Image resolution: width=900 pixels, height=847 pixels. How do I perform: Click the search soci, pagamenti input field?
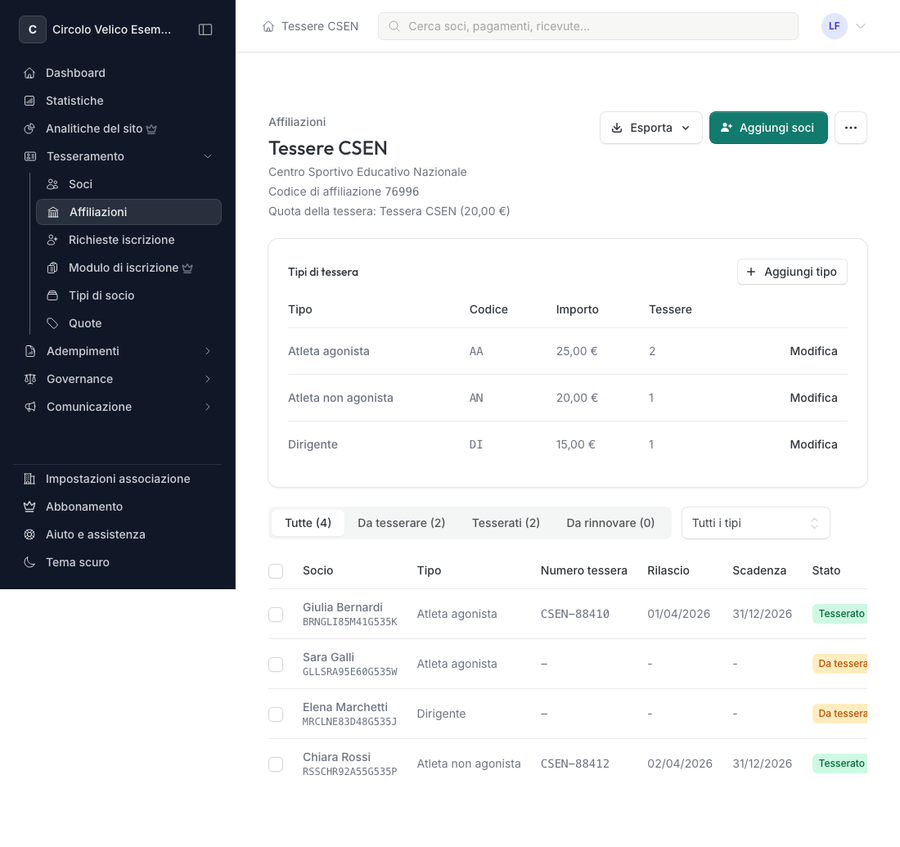pyautogui.click(x=588, y=26)
